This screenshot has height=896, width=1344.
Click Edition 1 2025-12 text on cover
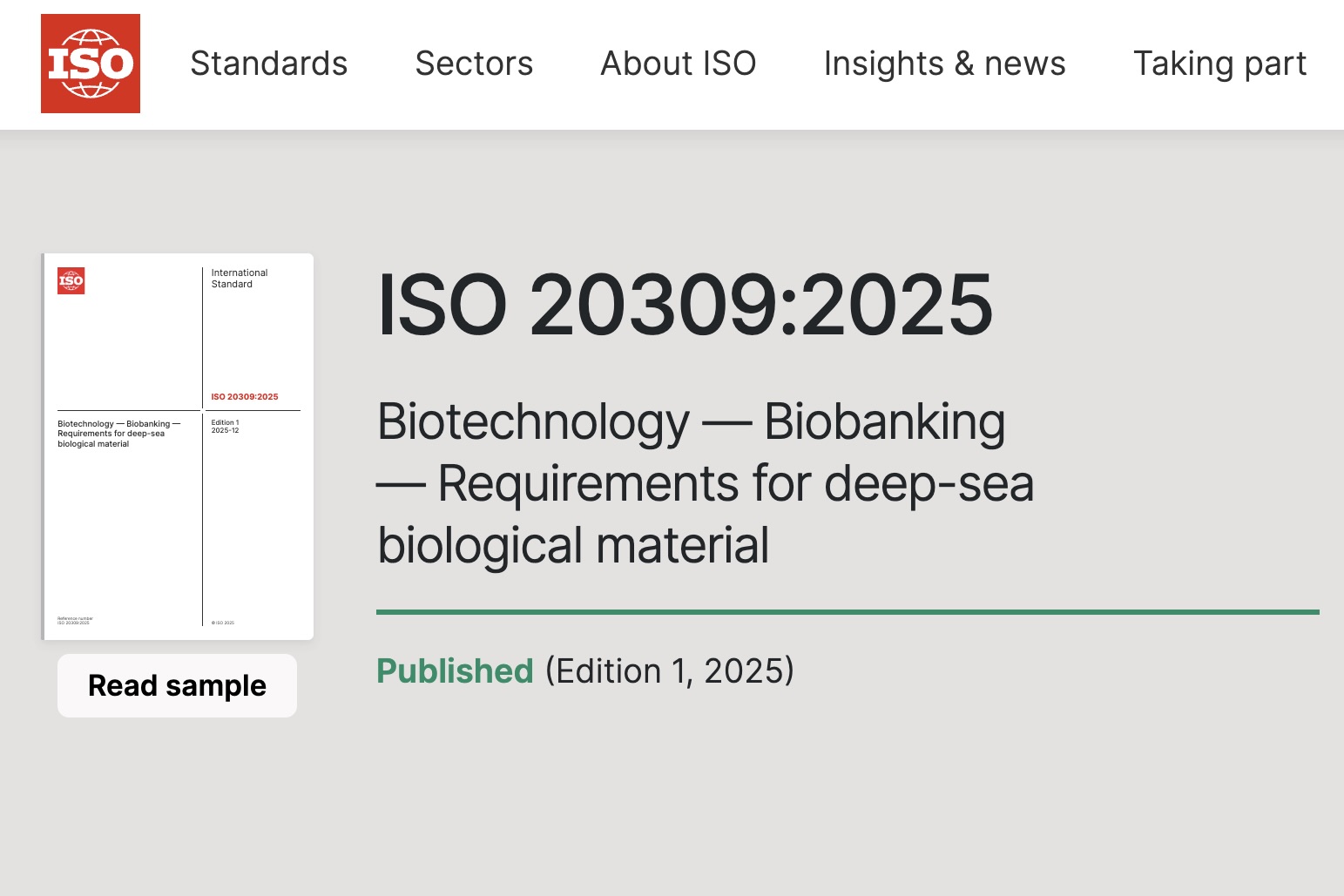tap(225, 427)
